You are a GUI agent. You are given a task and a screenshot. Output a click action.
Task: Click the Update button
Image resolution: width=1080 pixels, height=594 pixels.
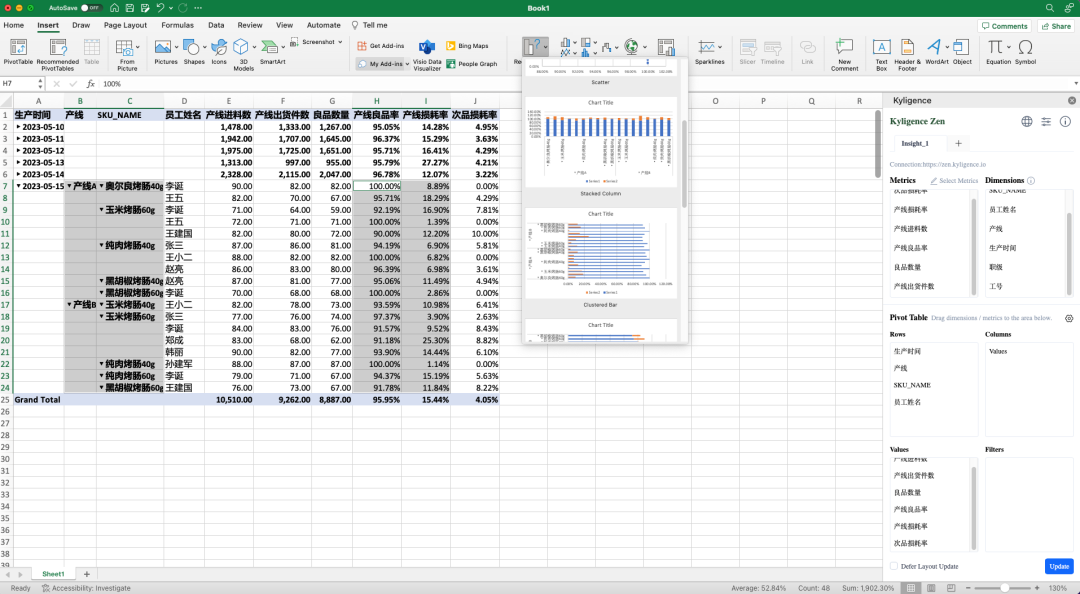[1059, 566]
